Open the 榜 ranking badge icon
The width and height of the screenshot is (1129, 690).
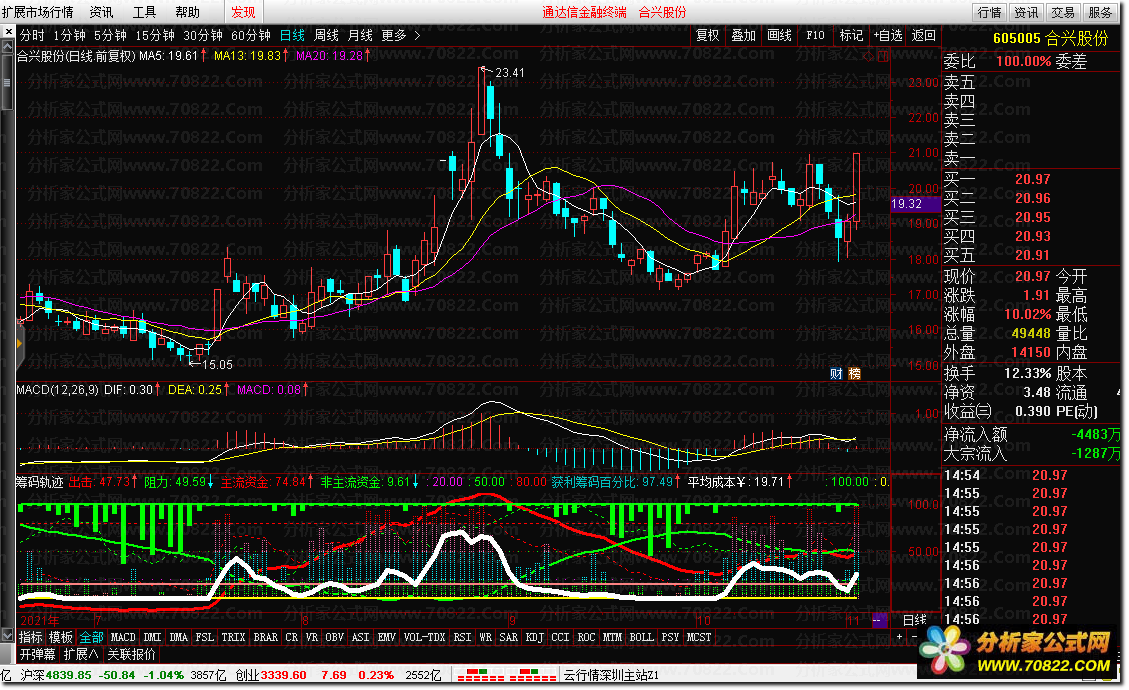[854, 373]
